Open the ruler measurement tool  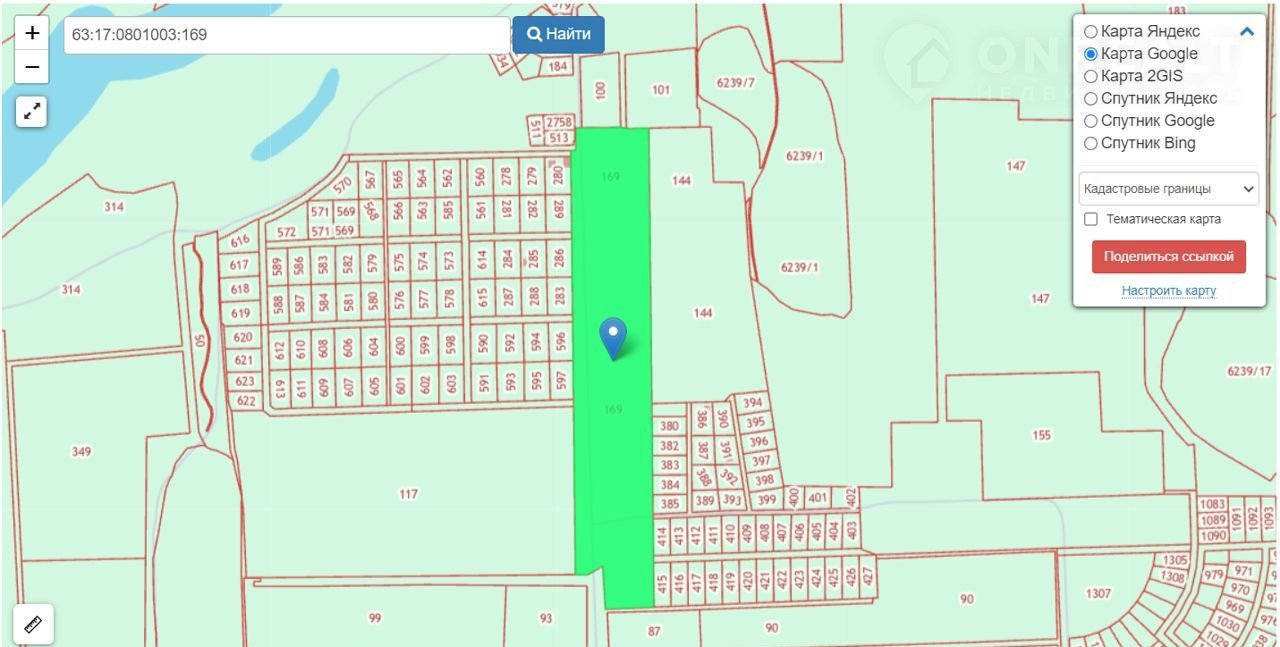pyautogui.click(x=33, y=624)
